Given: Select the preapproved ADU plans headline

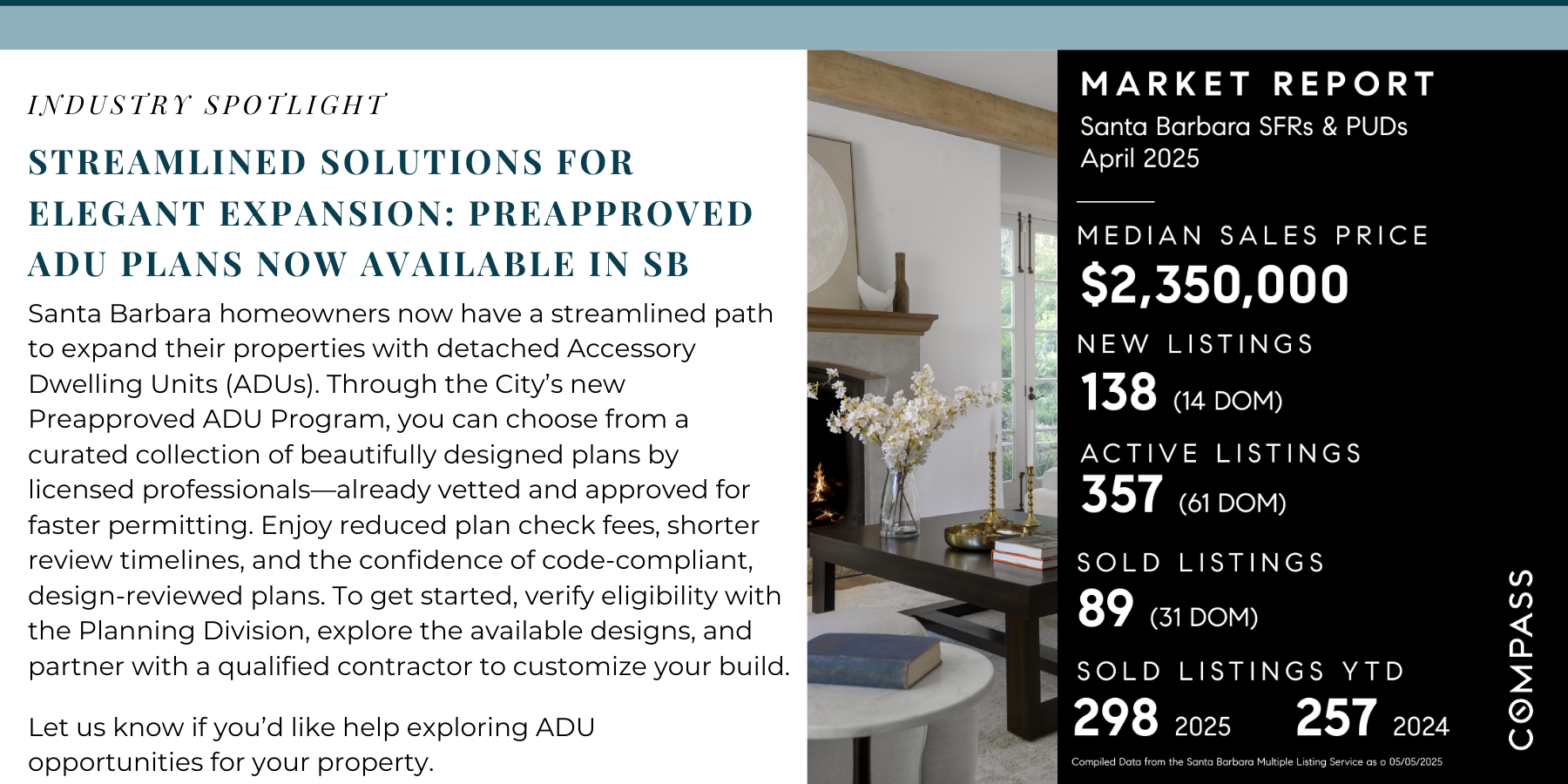Looking at the screenshot, I should click(x=390, y=213).
